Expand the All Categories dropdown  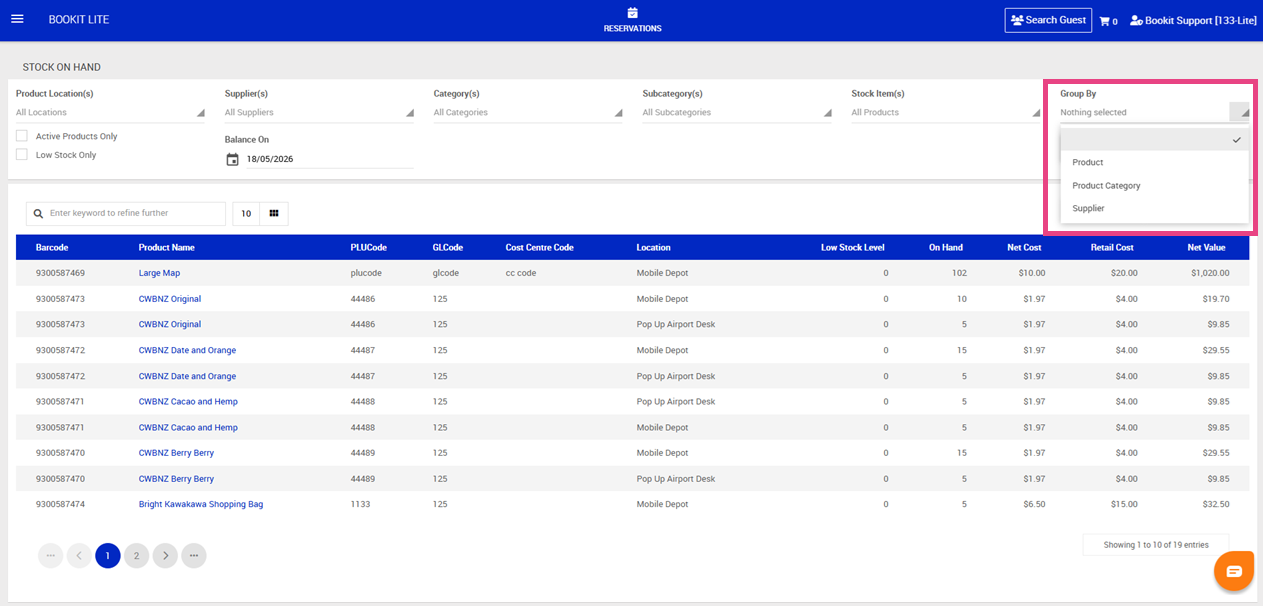click(528, 113)
